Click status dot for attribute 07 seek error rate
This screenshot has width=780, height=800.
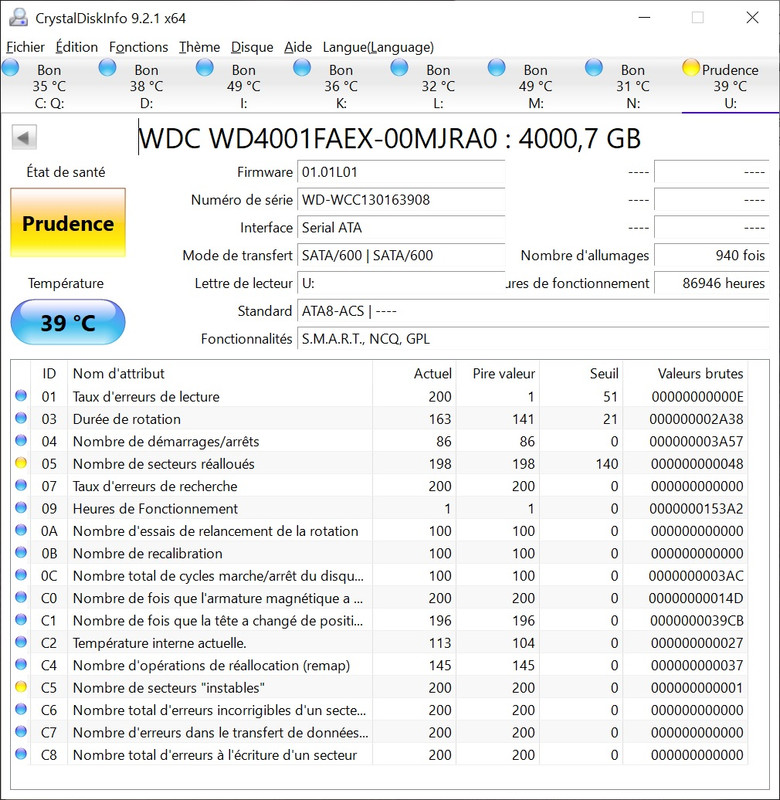21,485
